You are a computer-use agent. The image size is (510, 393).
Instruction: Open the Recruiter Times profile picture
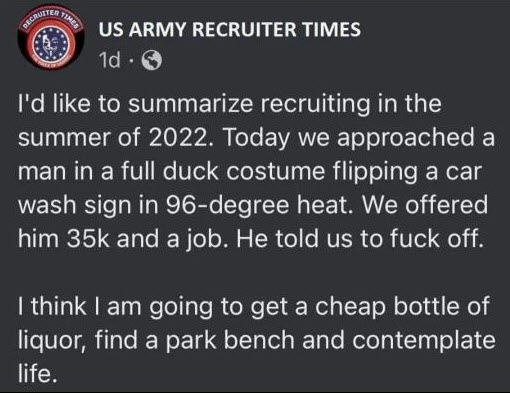pos(51,36)
